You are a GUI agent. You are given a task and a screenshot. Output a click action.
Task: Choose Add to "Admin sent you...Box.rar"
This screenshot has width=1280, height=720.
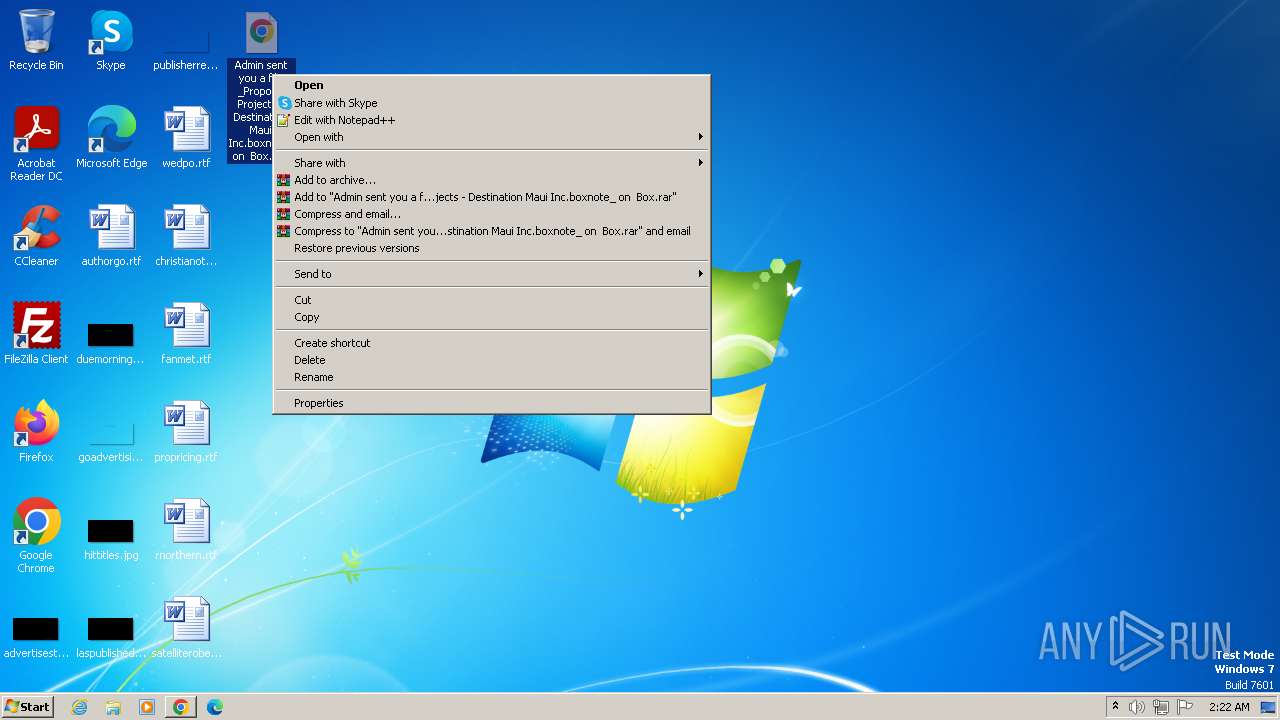492,197
